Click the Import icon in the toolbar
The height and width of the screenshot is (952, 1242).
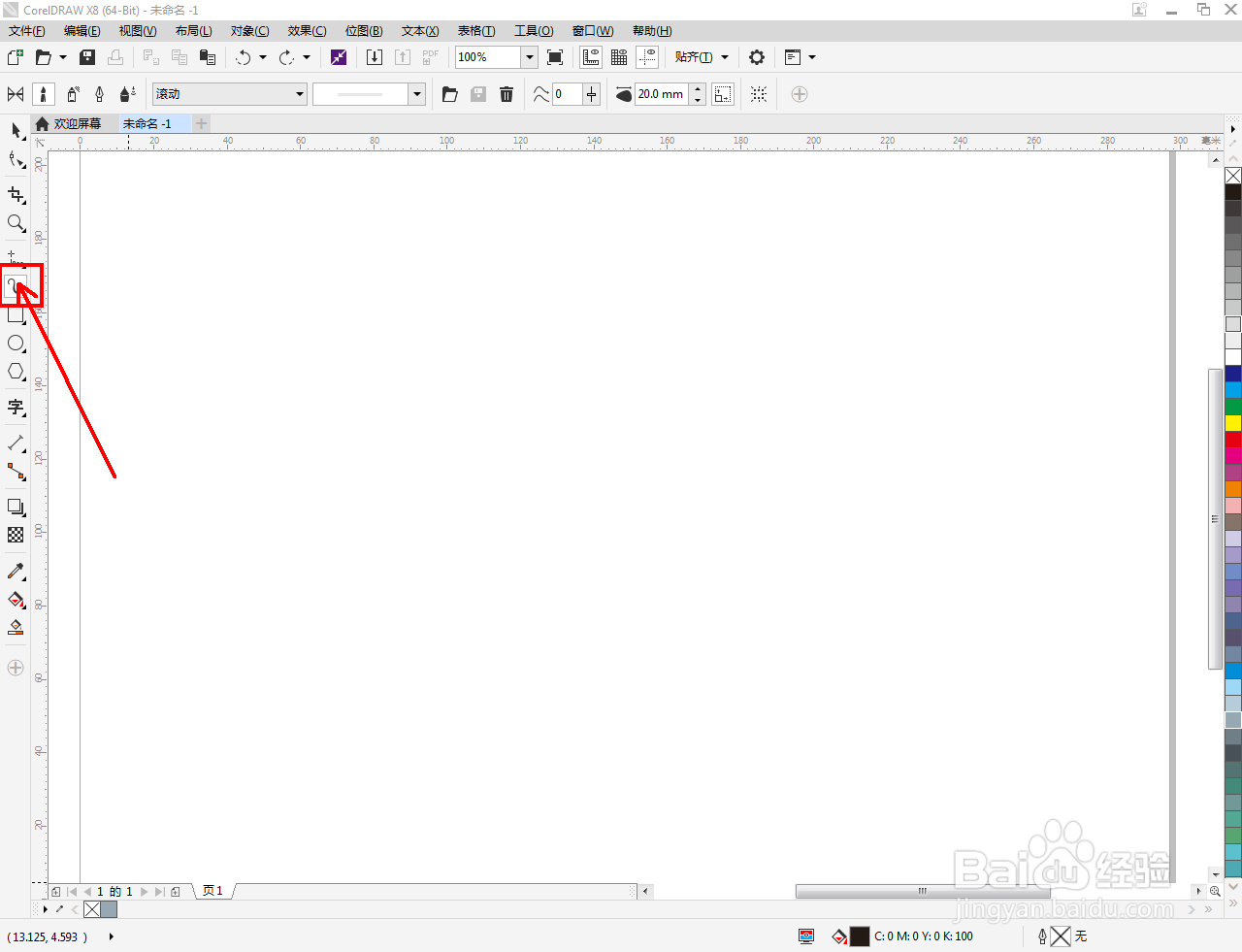[x=375, y=57]
